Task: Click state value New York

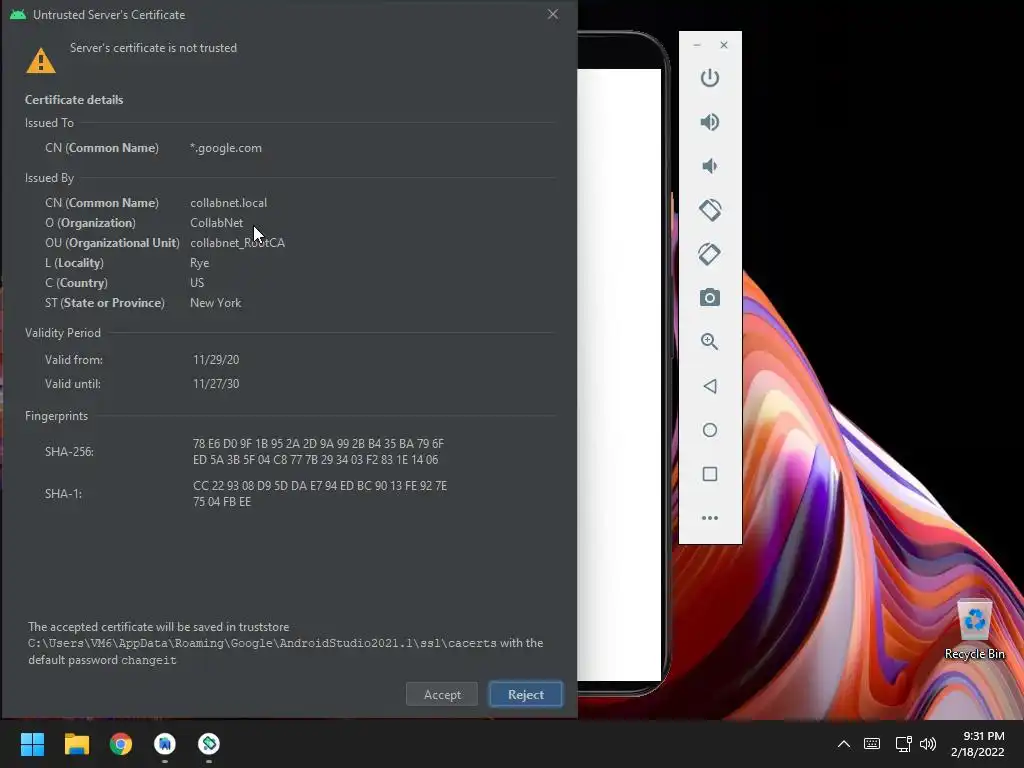Action: pyautogui.click(x=216, y=303)
